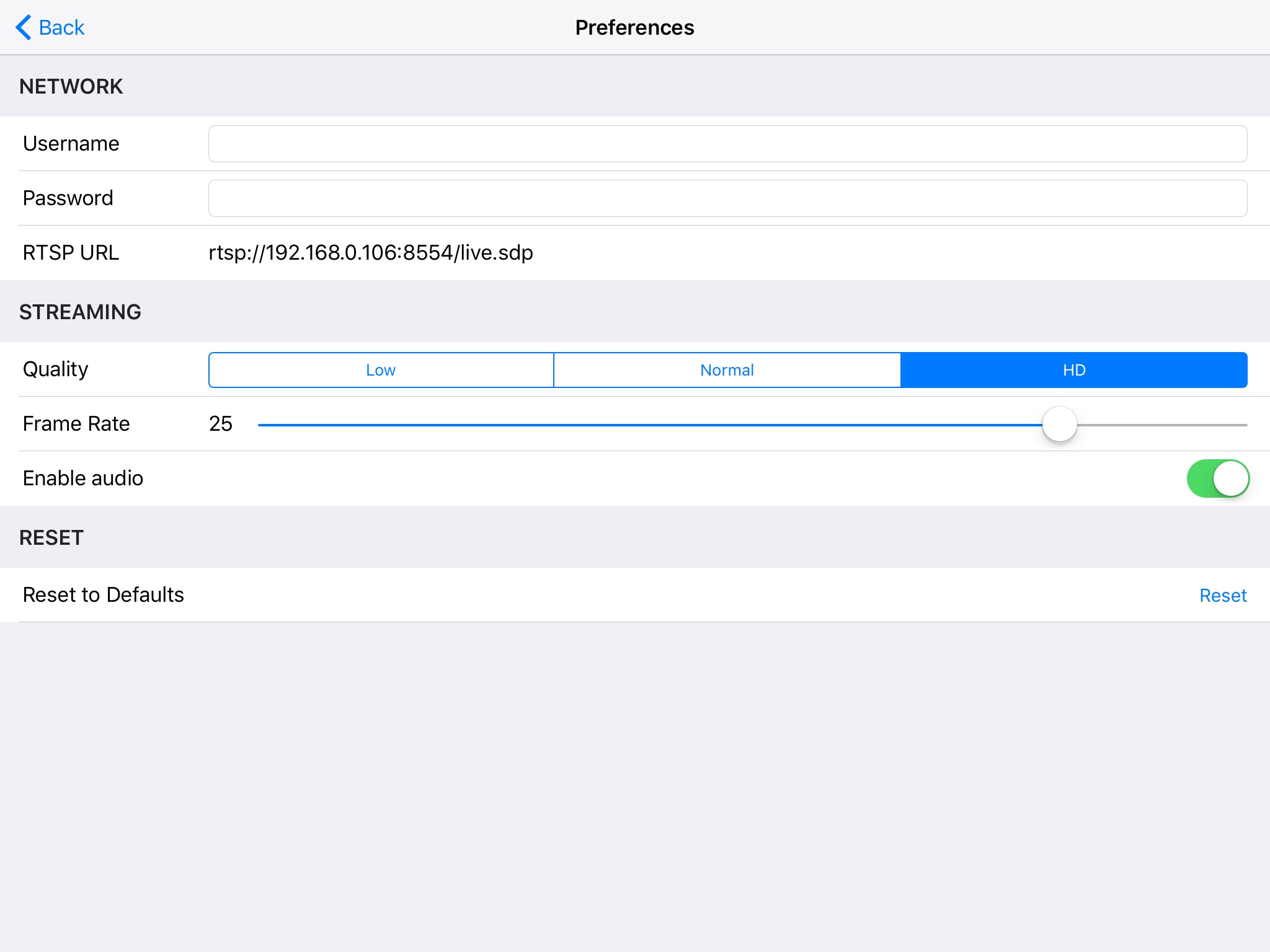The height and width of the screenshot is (952, 1270).
Task: Toggle the Enable audio switch off
Action: [x=1217, y=478]
